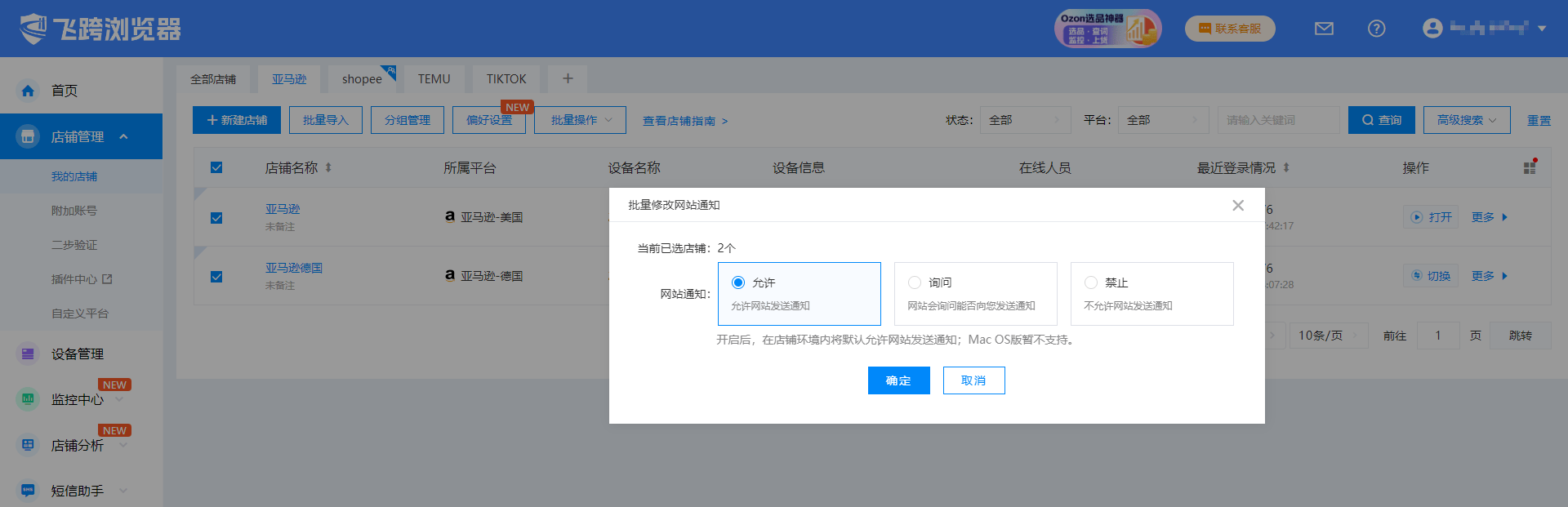Uncheck the 亚马逊德国 store checkbox
Viewport: 1568px width, 507px height.
(x=216, y=277)
